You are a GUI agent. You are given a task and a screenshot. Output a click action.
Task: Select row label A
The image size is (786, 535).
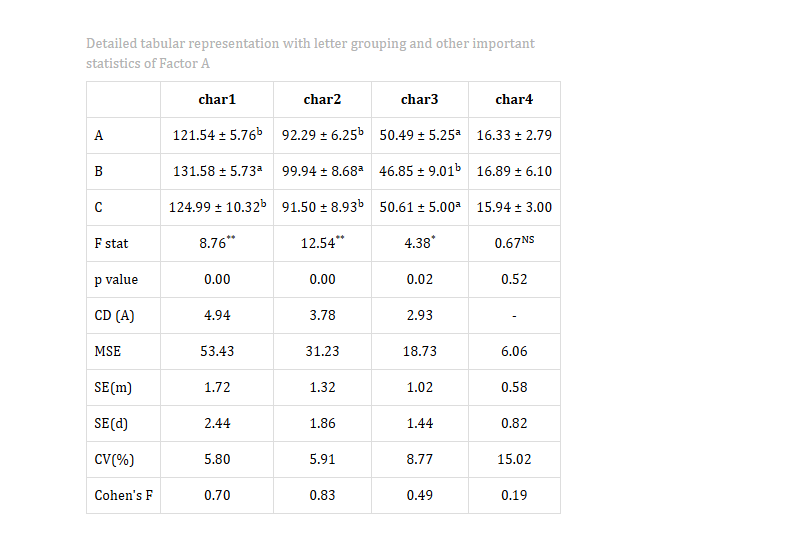(x=99, y=135)
